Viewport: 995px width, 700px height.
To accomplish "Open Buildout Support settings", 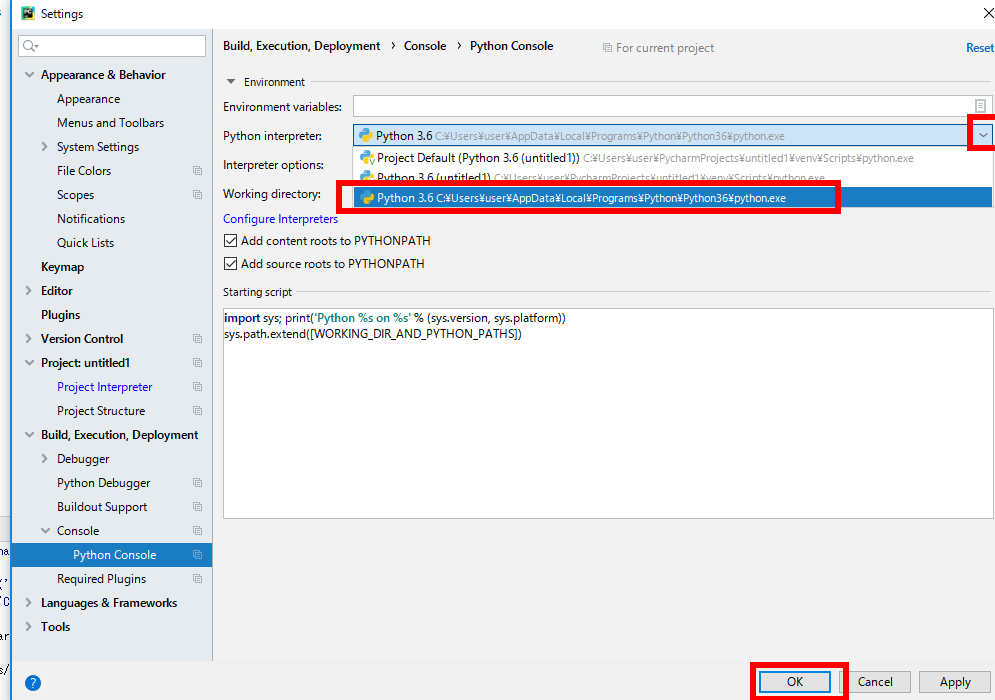I will click(102, 507).
